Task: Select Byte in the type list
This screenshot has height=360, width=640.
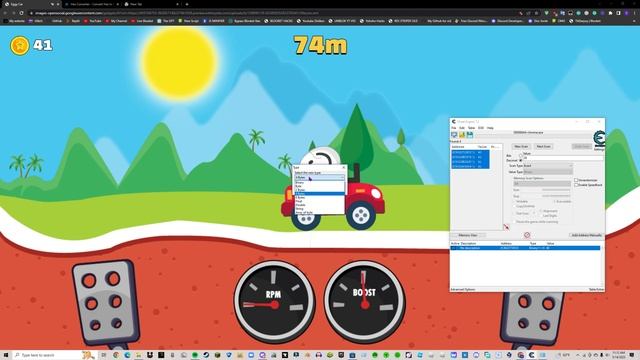Action: pos(319,186)
